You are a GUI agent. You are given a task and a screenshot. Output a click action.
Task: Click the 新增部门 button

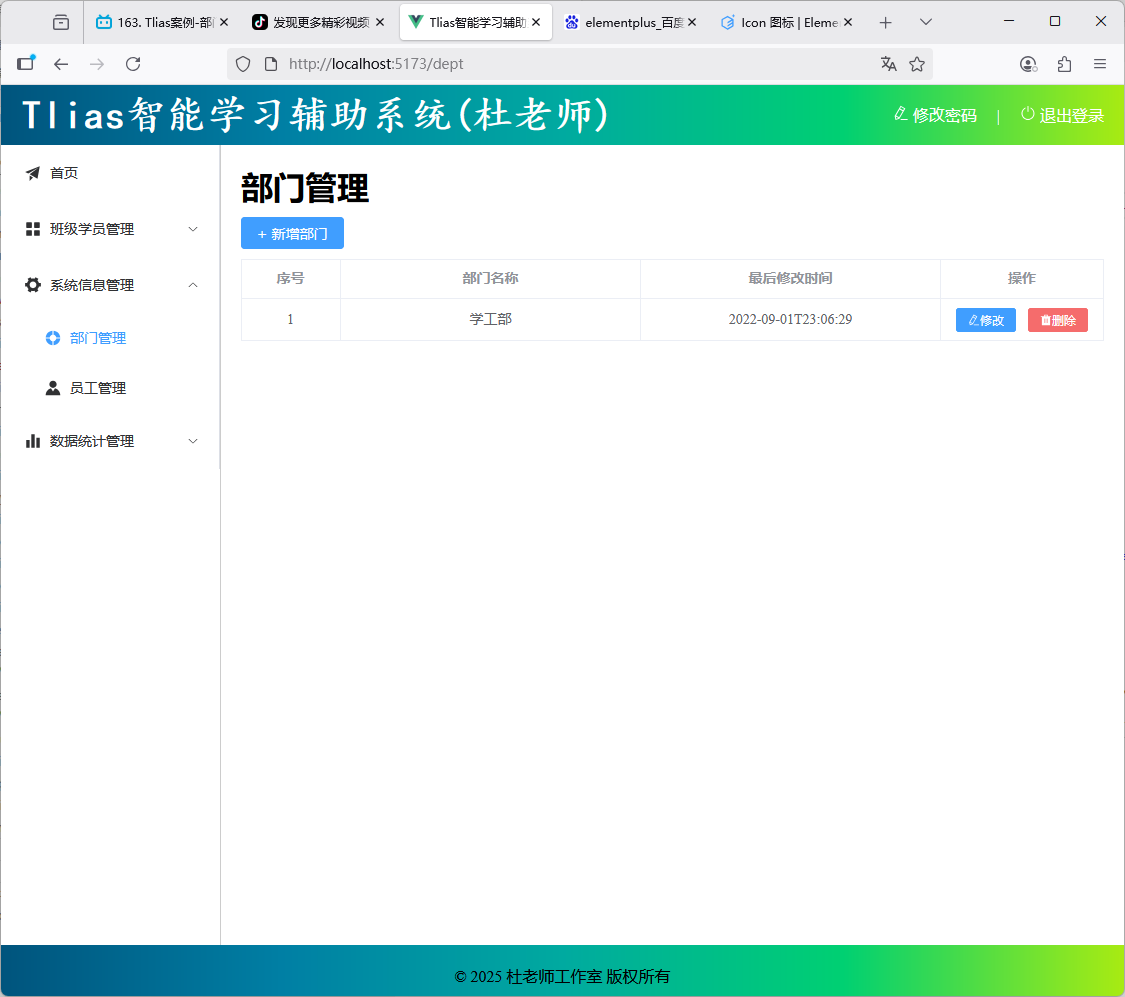292,233
